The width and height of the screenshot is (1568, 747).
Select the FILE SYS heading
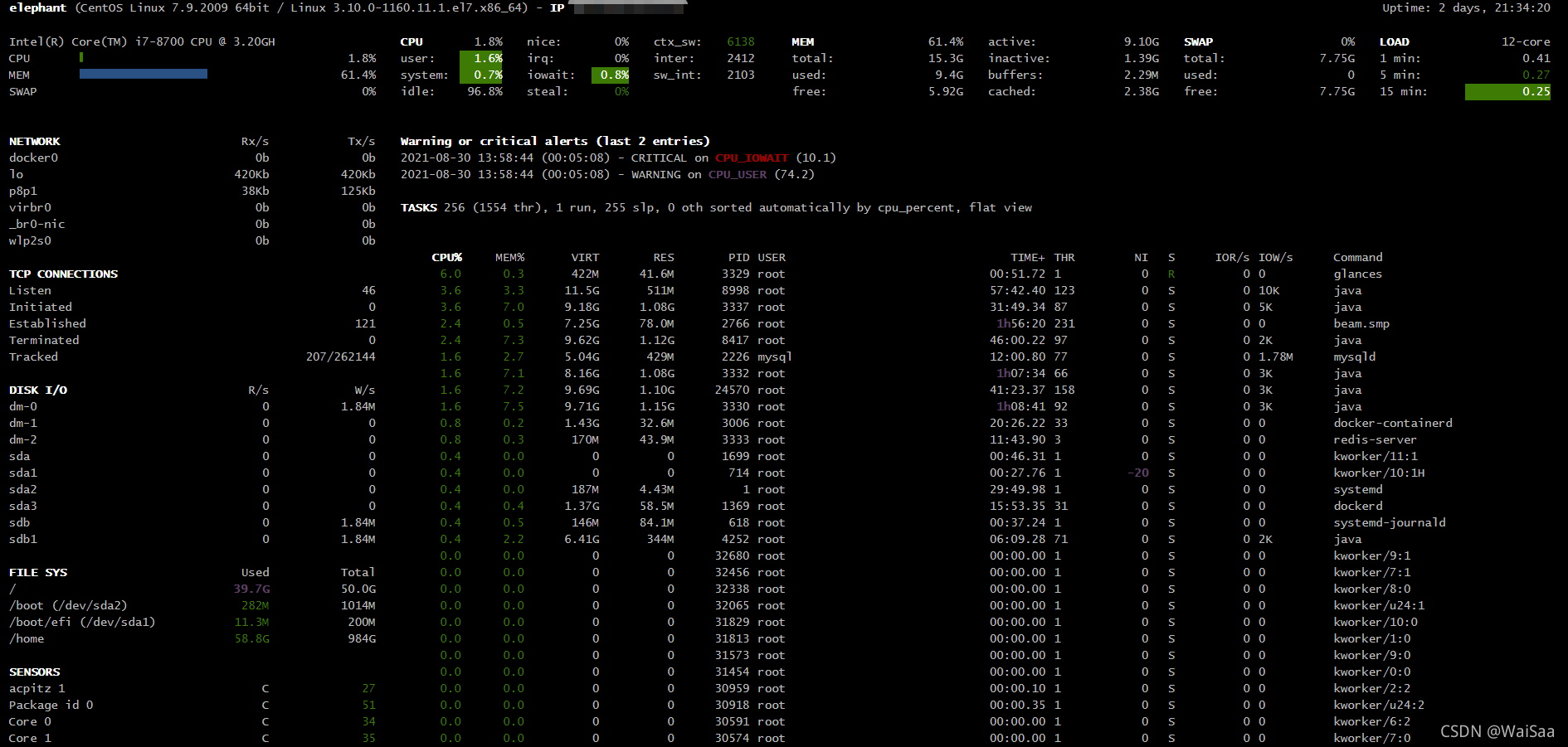pos(38,572)
